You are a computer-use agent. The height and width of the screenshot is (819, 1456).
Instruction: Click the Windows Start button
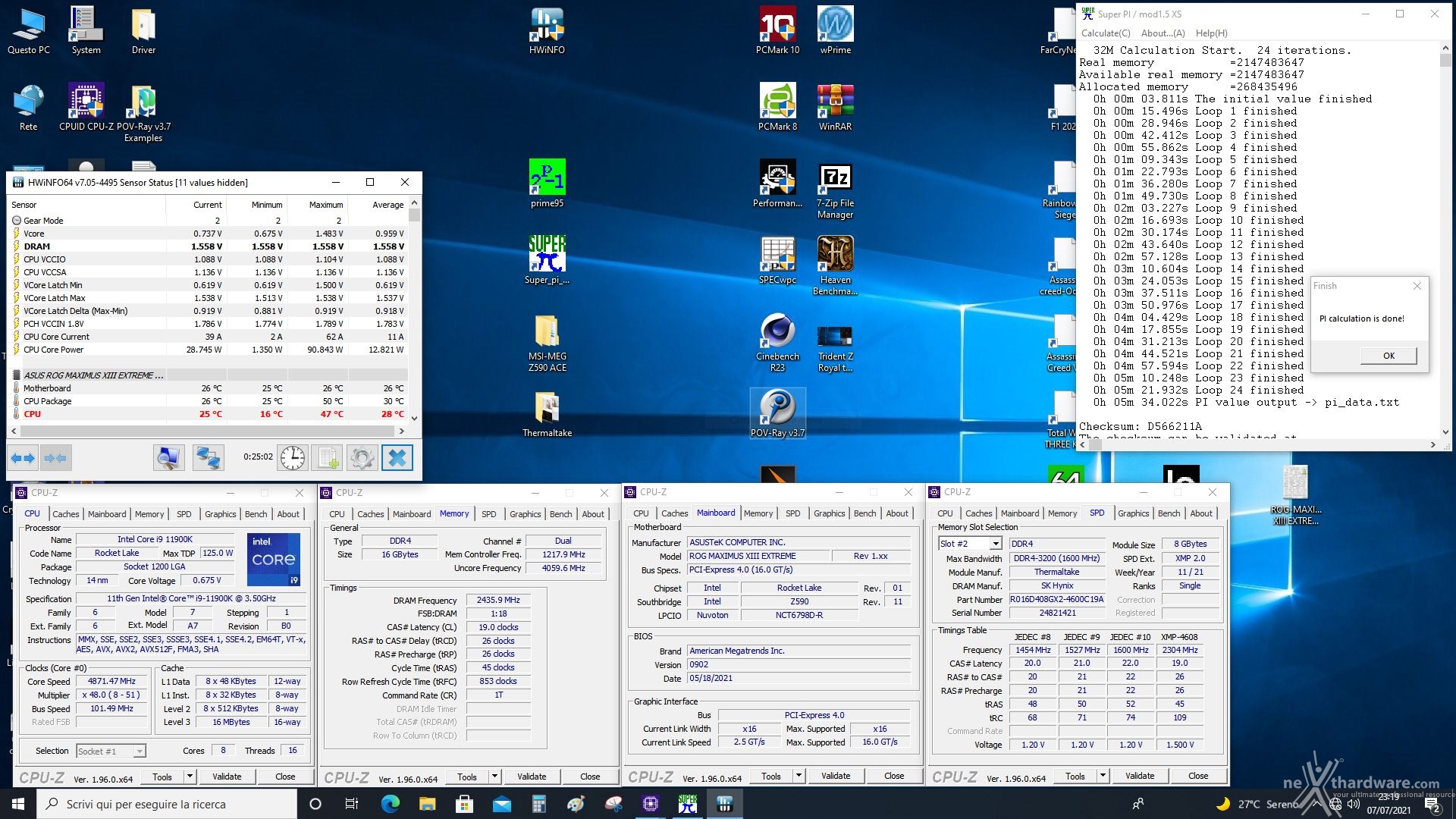[x=18, y=804]
